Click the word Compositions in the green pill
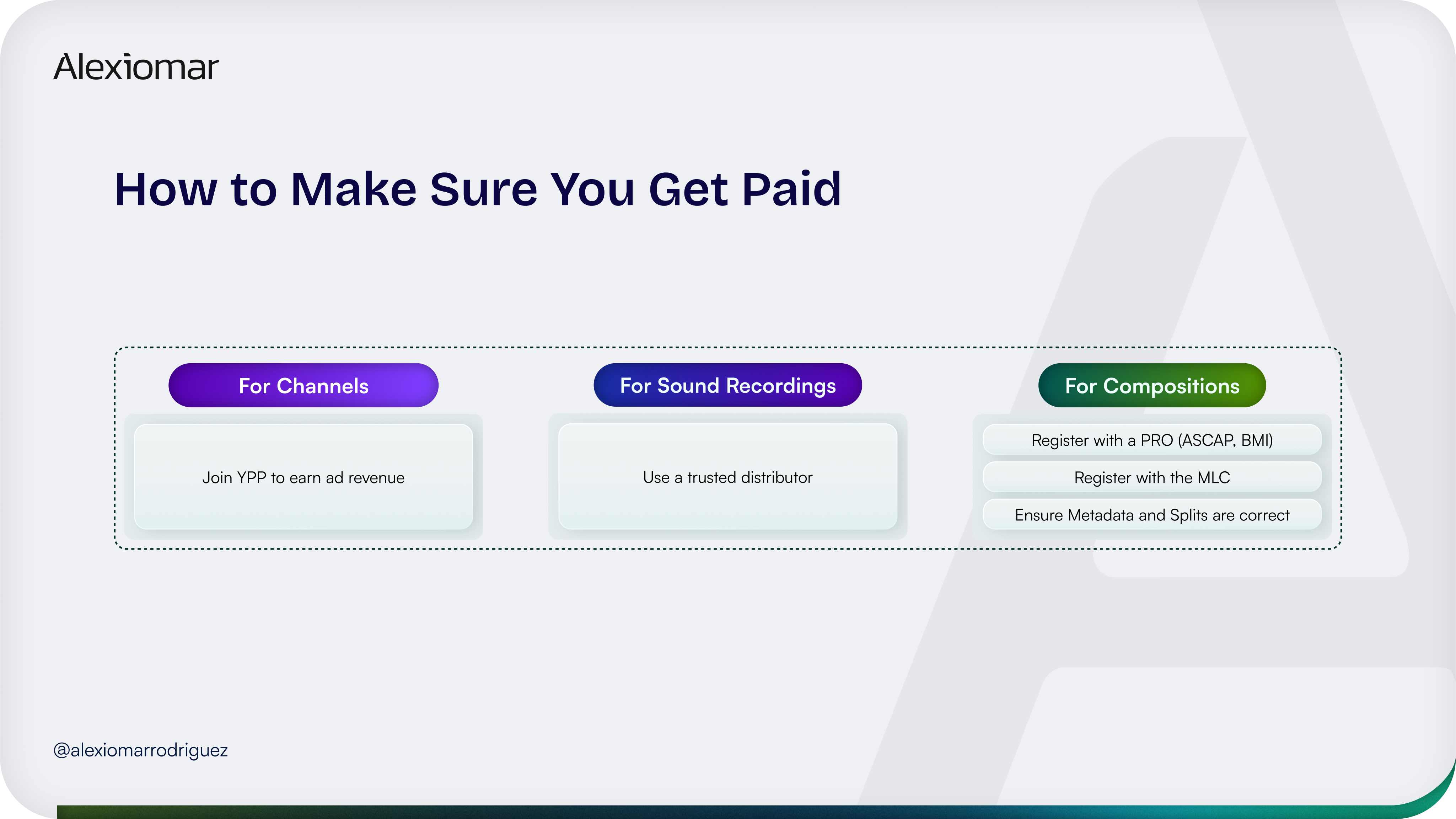Viewport: 1456px width, 819px height. [1171, 385]
